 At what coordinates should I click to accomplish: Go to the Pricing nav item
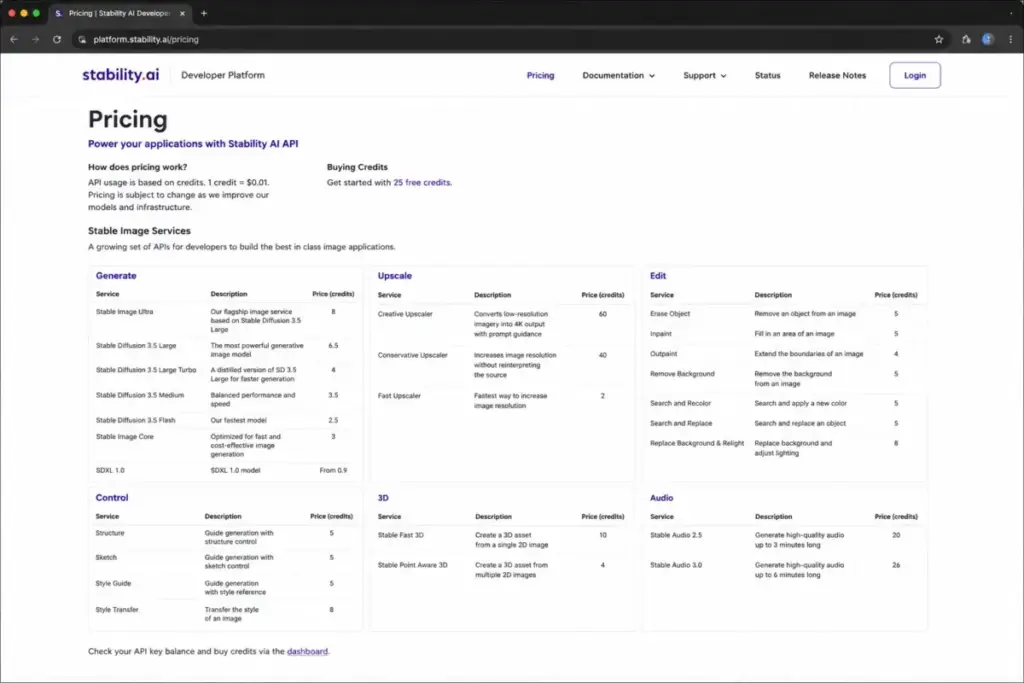point(540,75)
